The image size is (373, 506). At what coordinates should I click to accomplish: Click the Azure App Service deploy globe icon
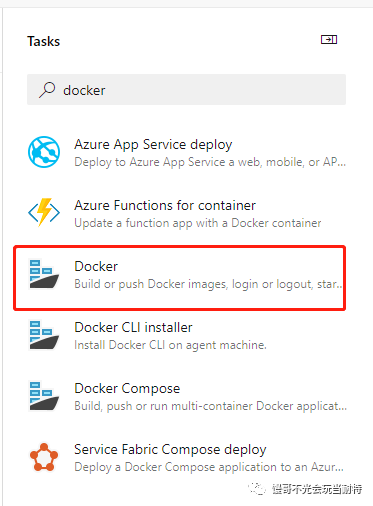tap(44, 152)
